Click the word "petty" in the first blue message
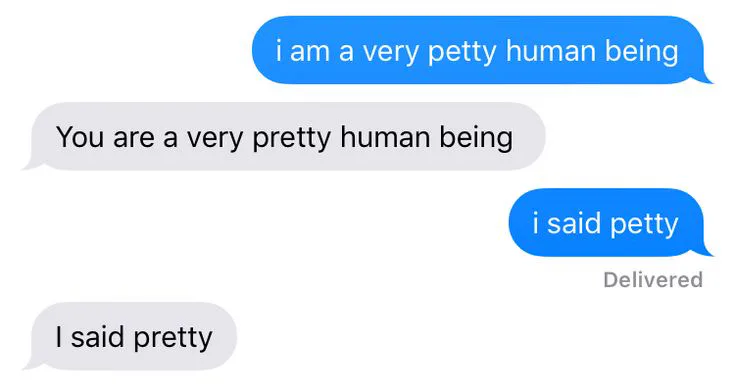735x392 pixels. 462,52
